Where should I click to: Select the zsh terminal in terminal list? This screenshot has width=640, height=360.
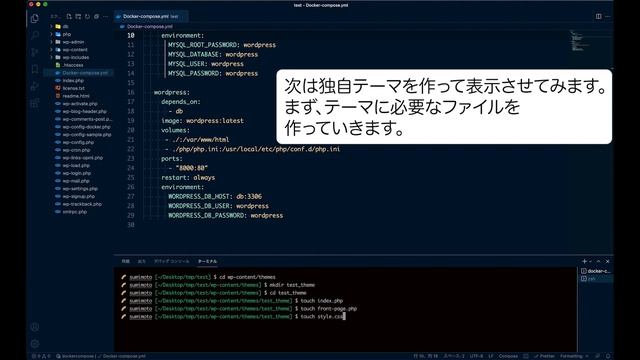pos(596,279)
